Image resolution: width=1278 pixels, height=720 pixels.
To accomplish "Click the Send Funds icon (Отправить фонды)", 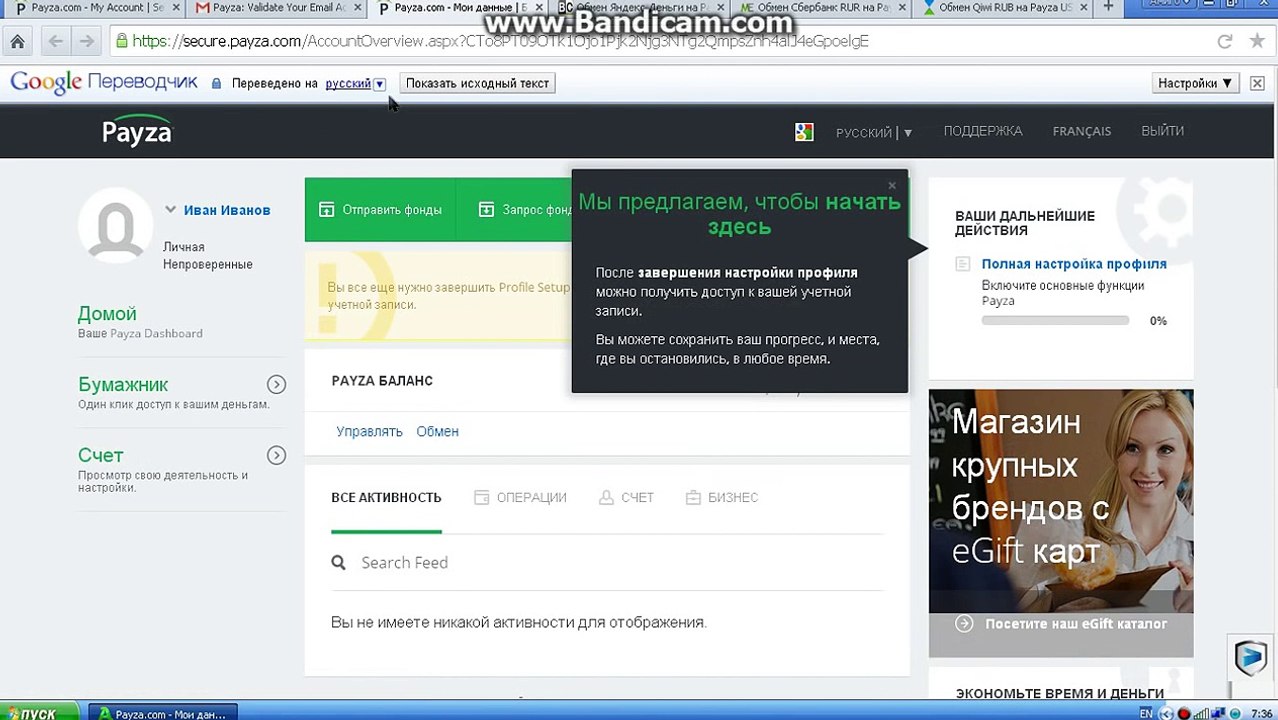I will coord(326,210).
